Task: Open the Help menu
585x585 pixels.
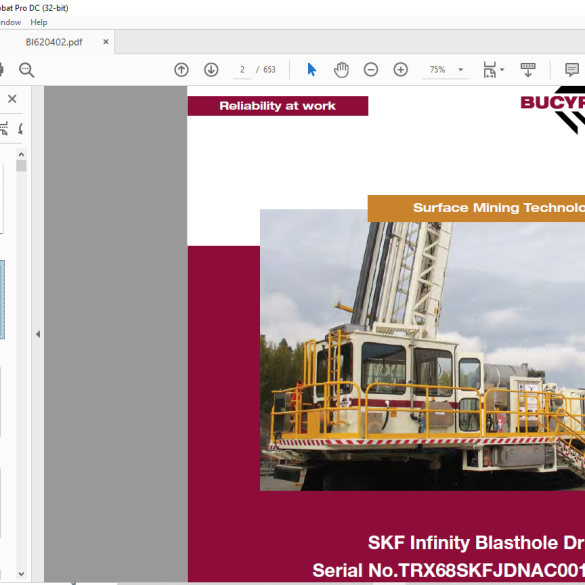Action: [x=39, y=22]
